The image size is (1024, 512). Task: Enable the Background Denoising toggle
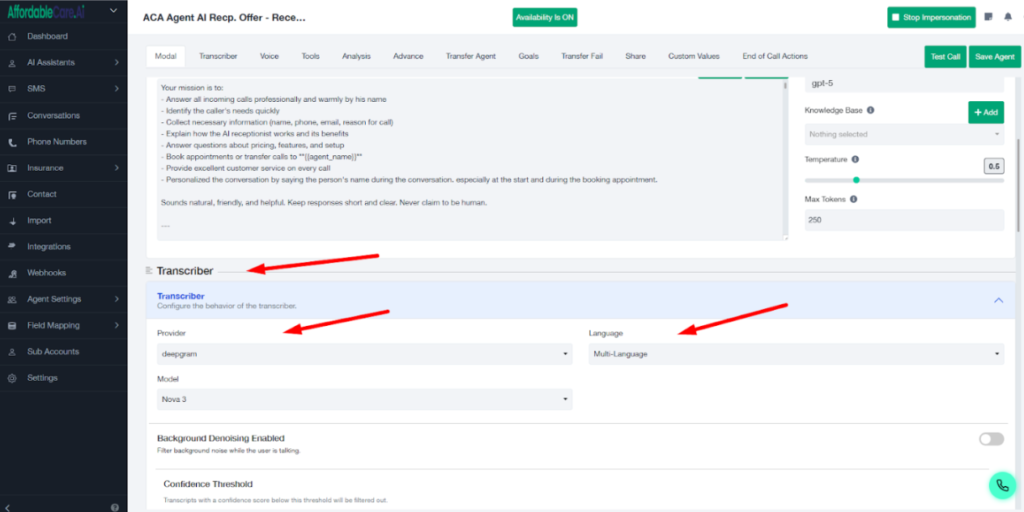tap(990, 439)
